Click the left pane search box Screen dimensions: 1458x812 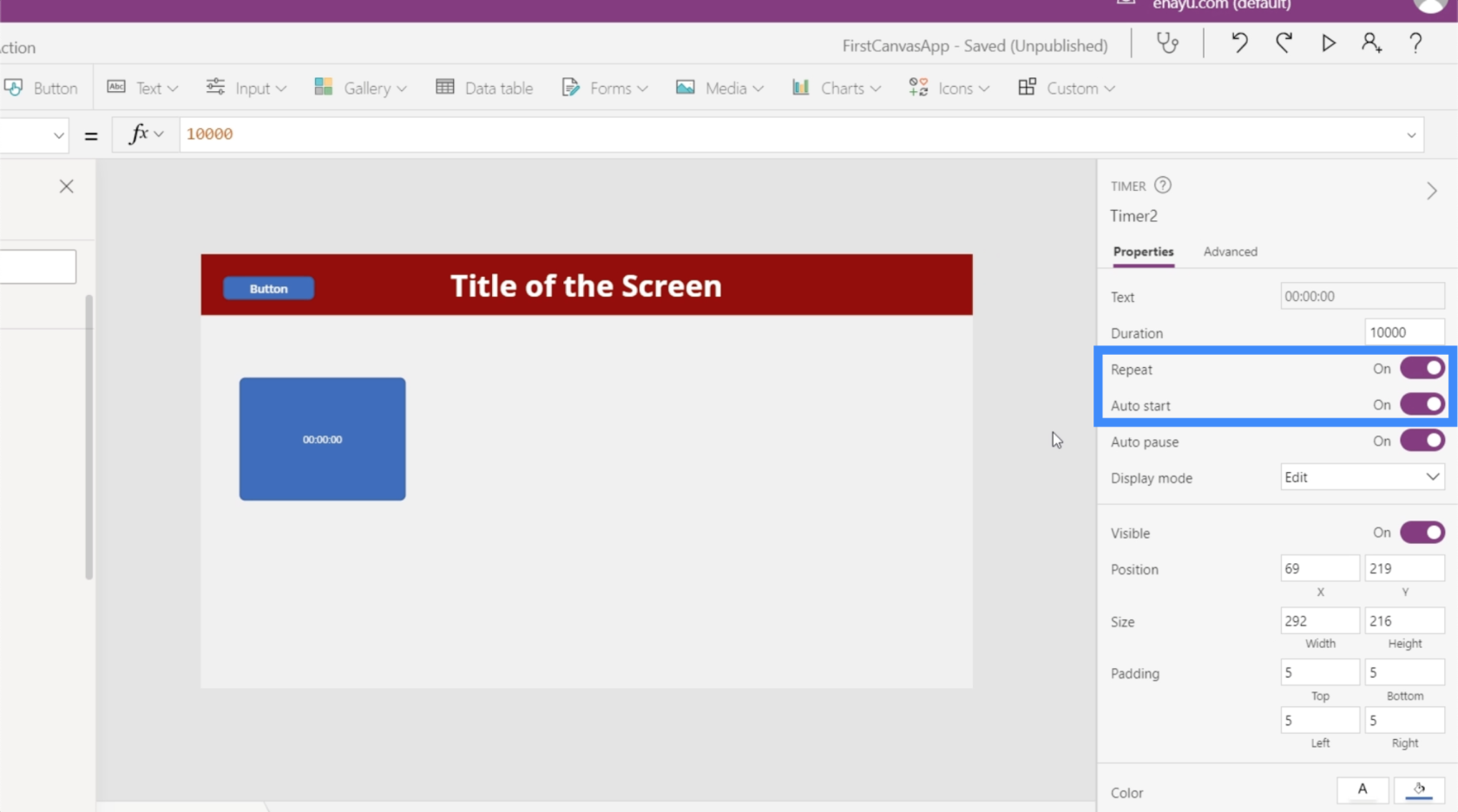pos(37,266)
